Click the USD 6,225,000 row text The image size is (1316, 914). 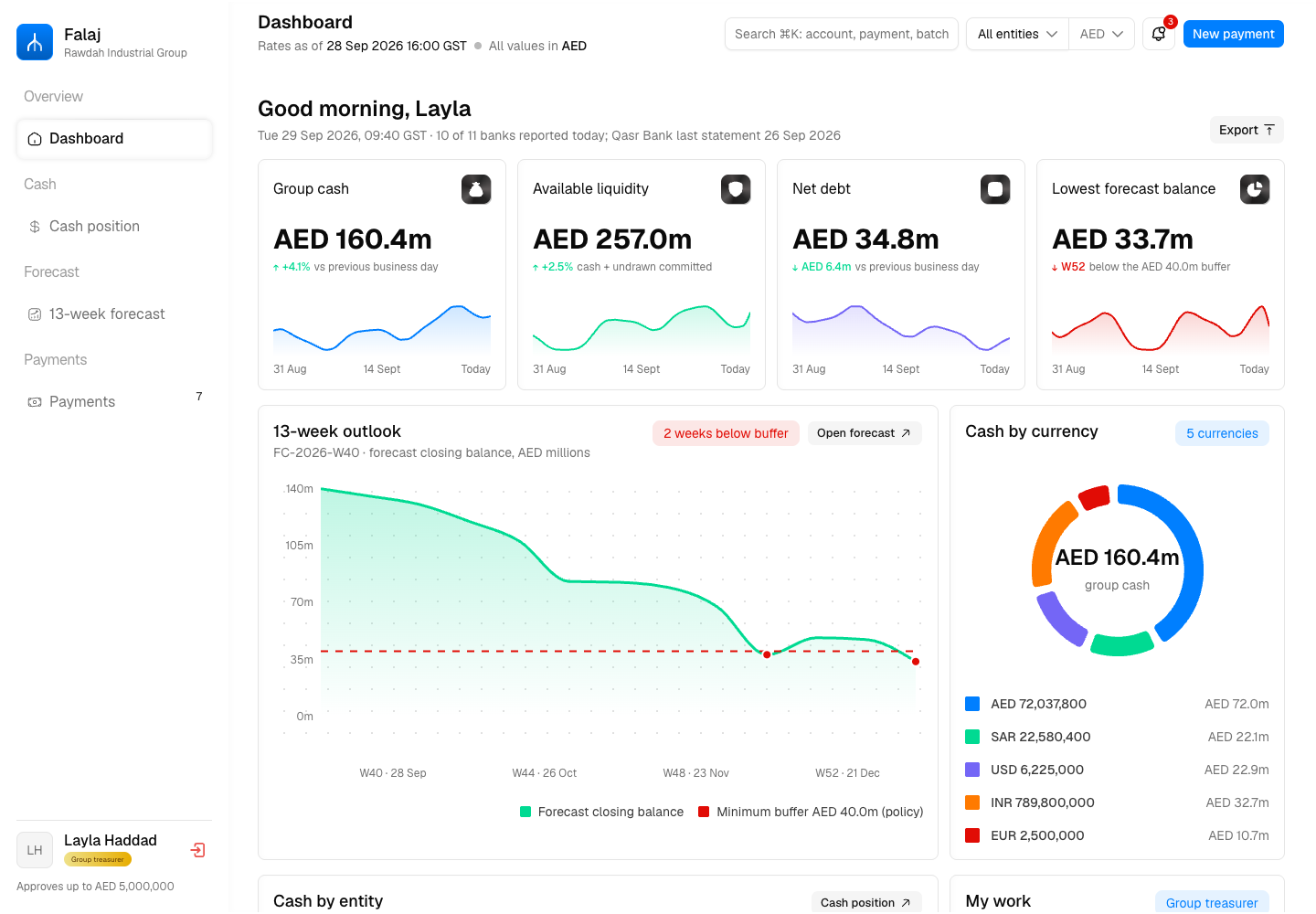click(x=1037, y=770)
